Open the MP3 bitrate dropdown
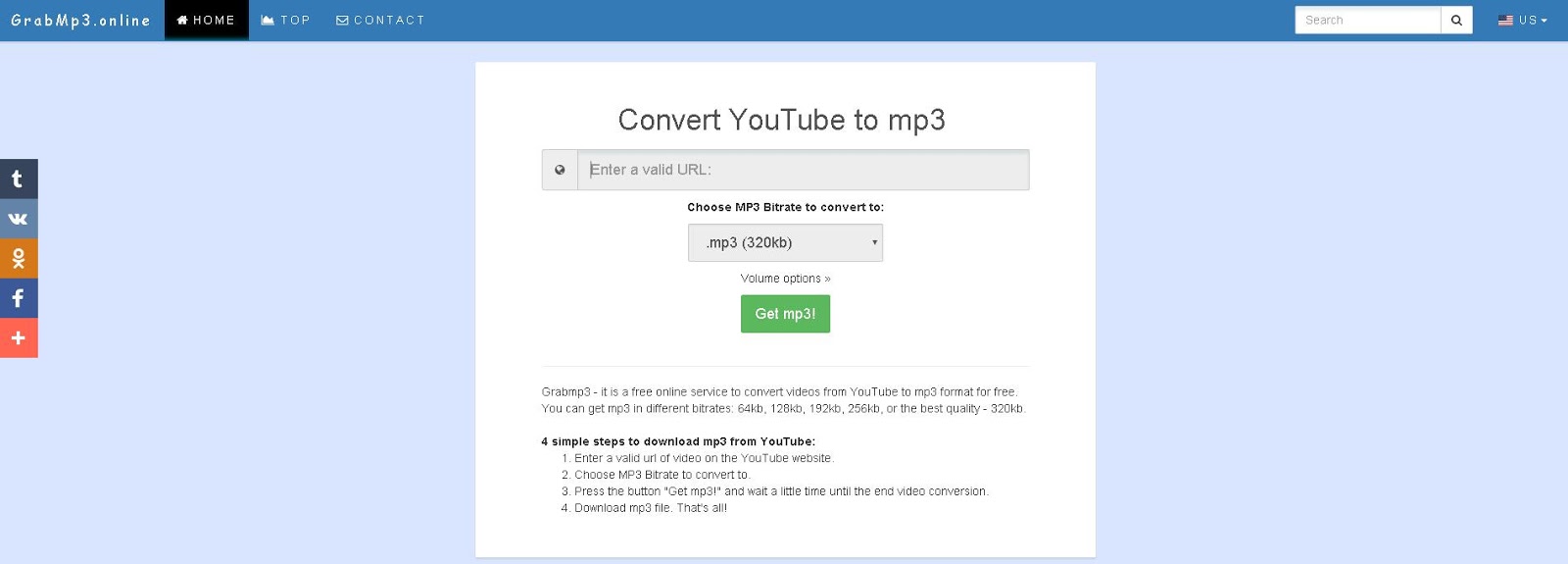 coord(785,242)
